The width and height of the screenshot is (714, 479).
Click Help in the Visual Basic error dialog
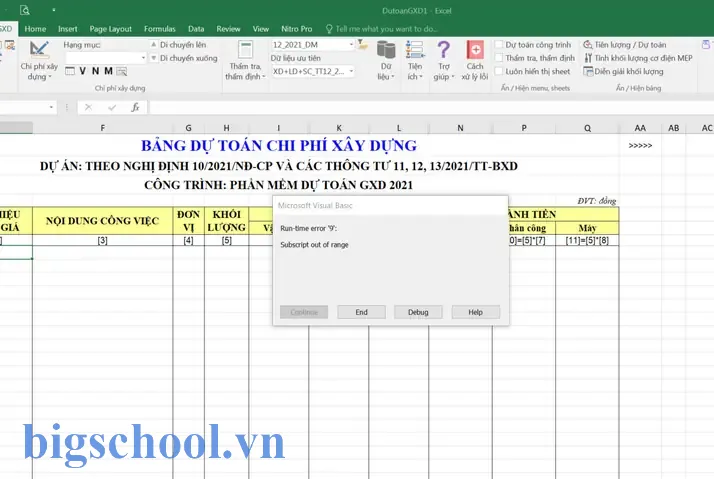pyautogui.click(x=475, y=312)
